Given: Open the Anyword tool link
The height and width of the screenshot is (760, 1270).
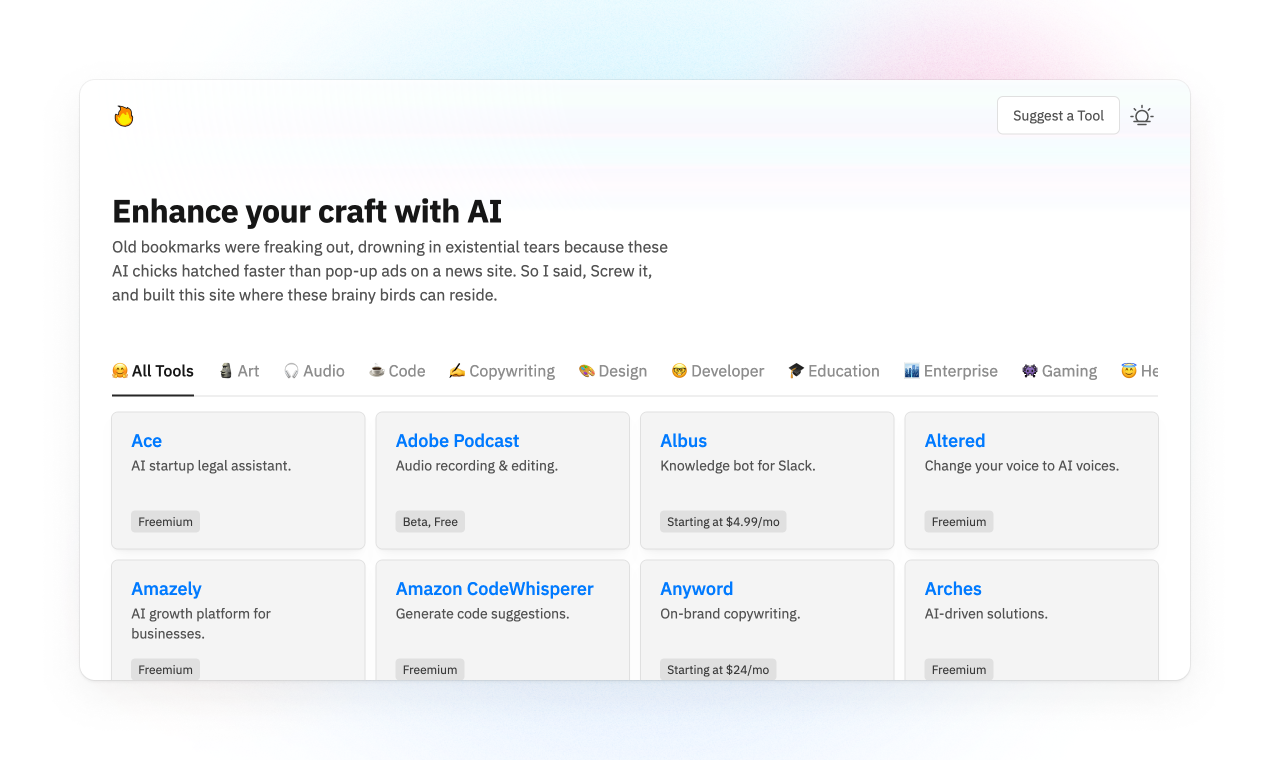Looking at the screenshot, I should point(696,589).
